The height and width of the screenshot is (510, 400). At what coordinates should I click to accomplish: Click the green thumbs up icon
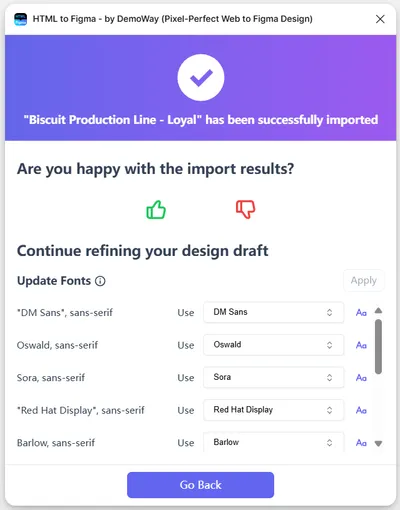pyautogui.click(x=156, y=210)
